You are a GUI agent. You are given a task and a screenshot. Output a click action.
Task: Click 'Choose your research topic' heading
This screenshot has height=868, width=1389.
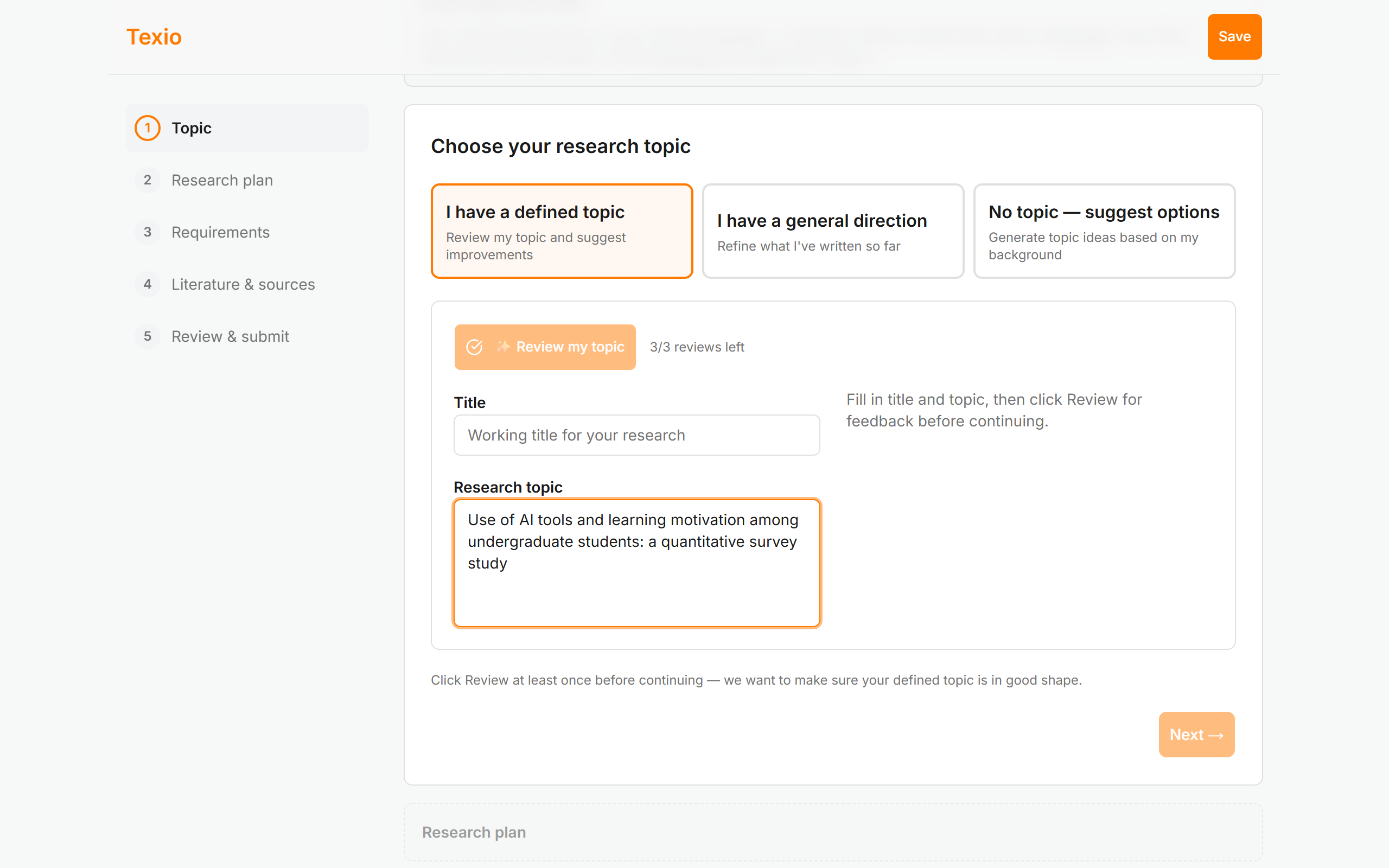click(561, 146)
